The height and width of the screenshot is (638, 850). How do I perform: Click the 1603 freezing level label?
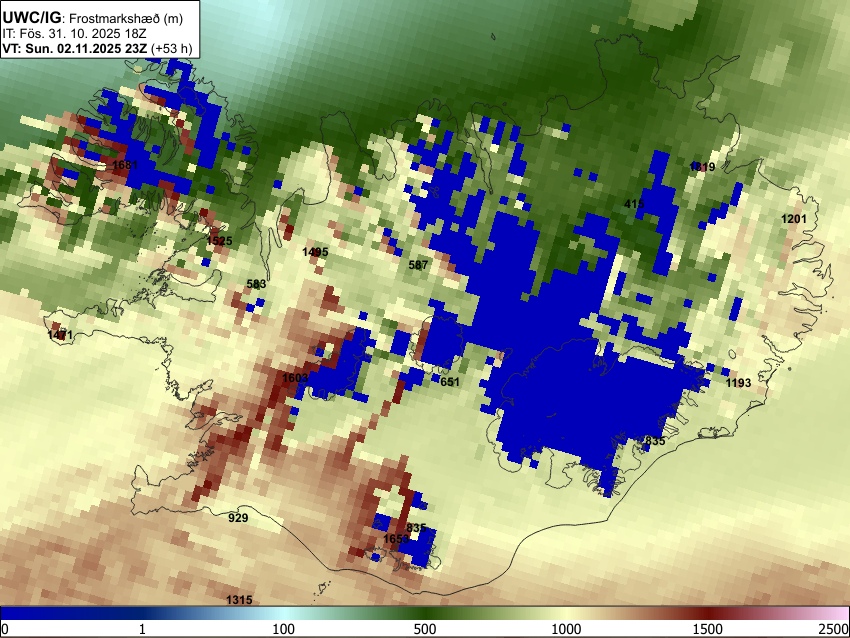coord(295,378)
